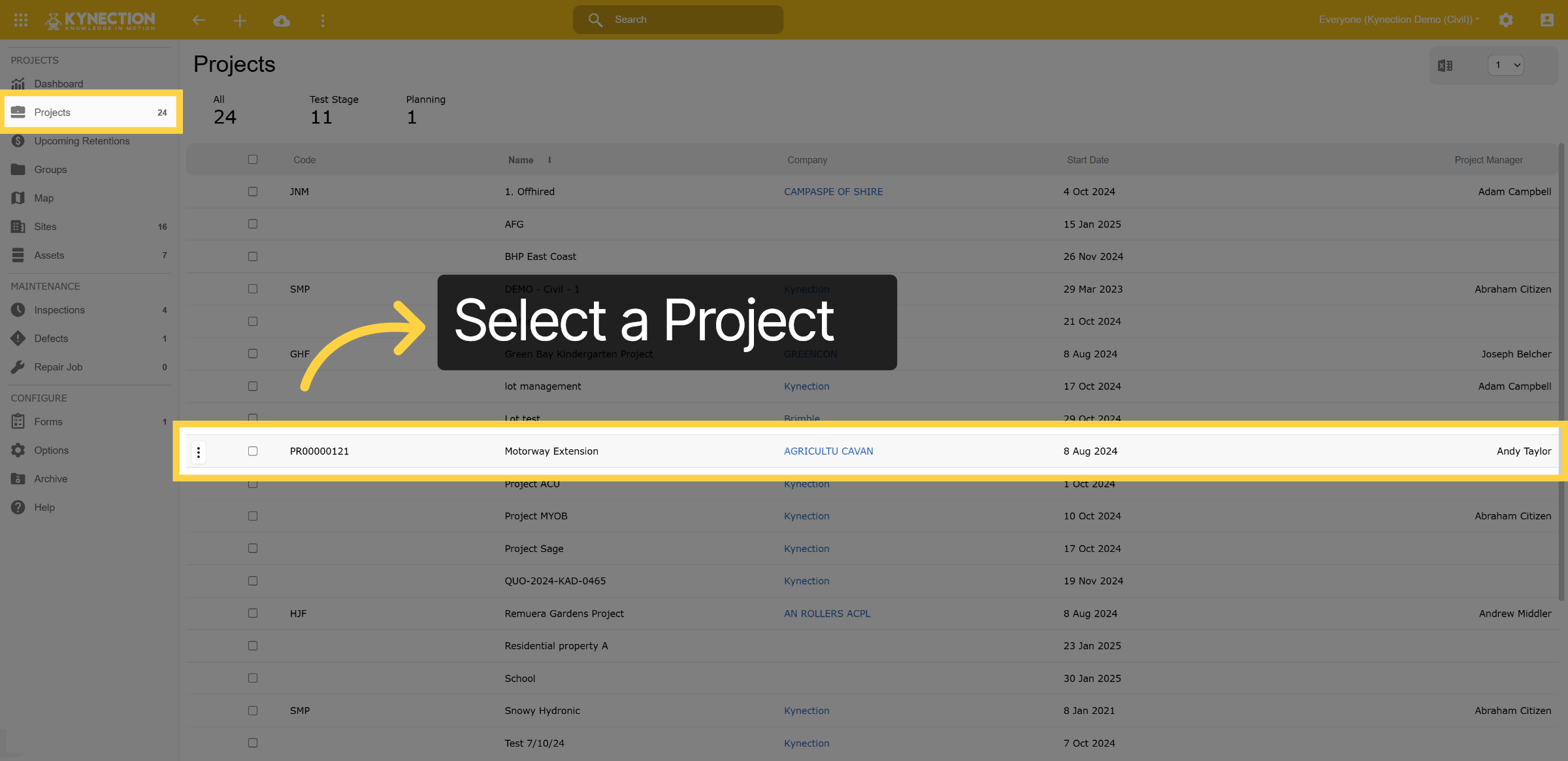Click the Options gear icon in sidebar
The height and width of the screenshot is (761, 1568).
[x=18, y=450]
